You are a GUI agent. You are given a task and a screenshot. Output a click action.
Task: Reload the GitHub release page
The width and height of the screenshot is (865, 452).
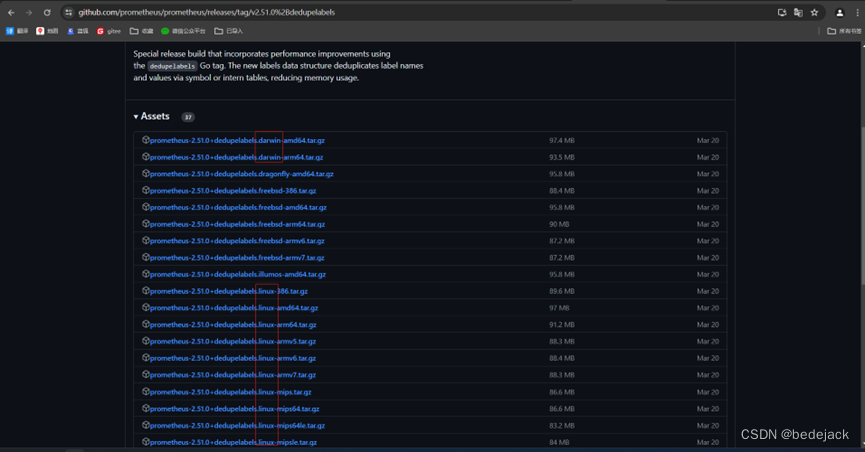click(x=47, y=12)
